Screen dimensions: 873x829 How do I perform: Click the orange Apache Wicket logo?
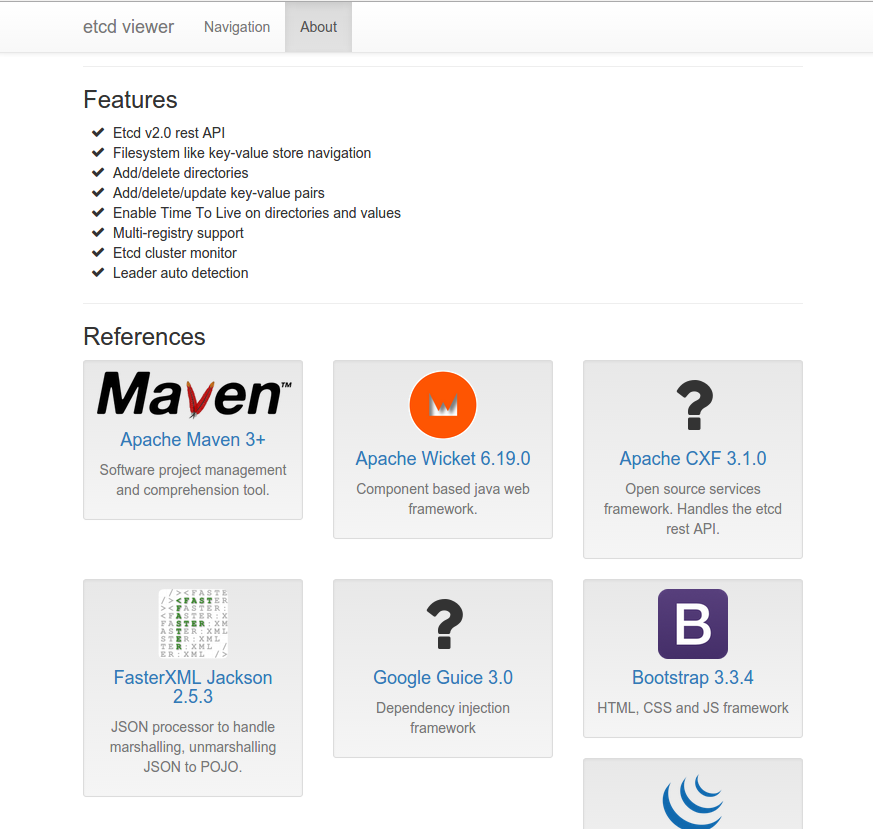pos(443,405)
